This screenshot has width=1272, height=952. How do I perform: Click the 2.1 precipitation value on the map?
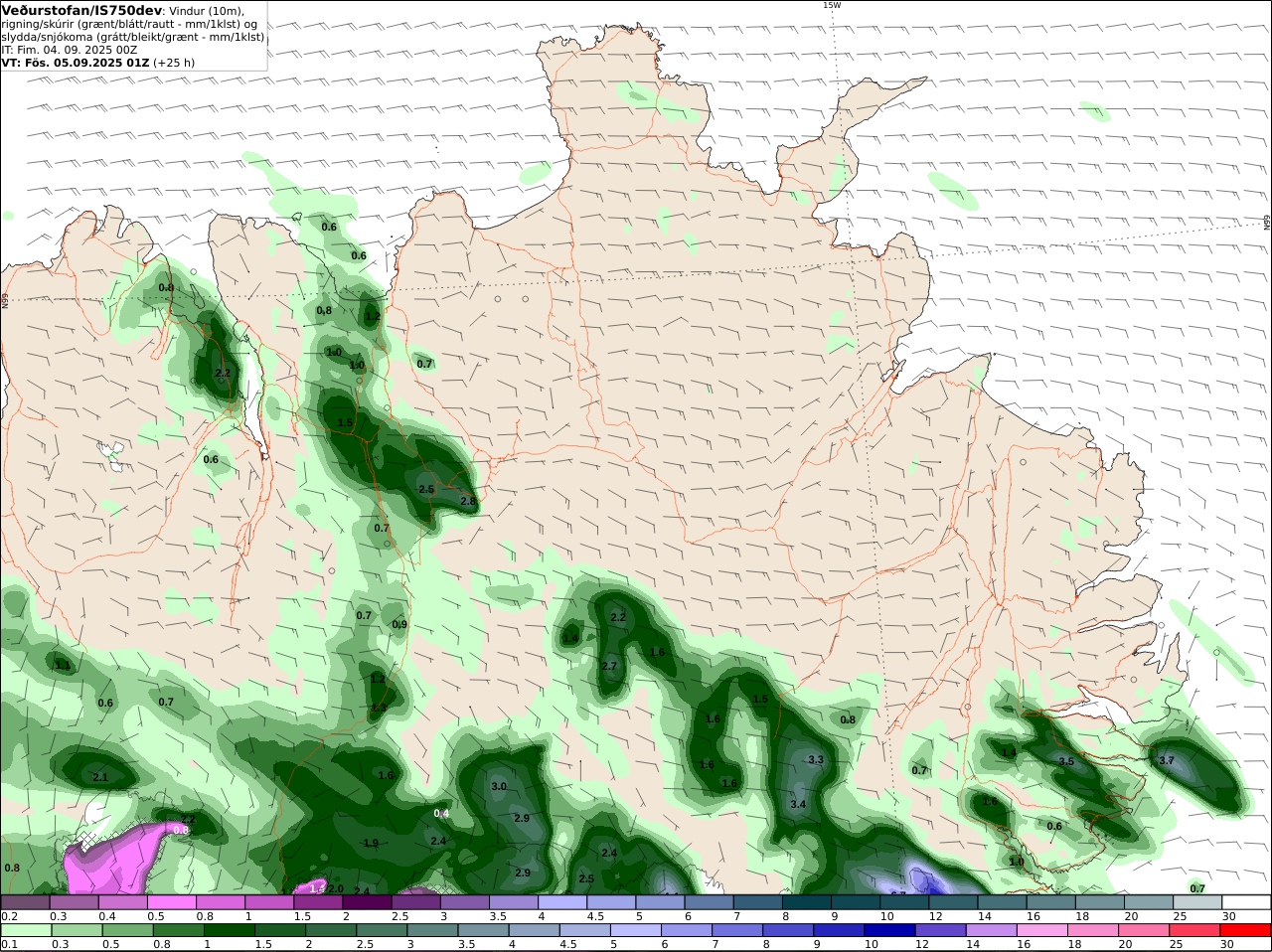99,777
